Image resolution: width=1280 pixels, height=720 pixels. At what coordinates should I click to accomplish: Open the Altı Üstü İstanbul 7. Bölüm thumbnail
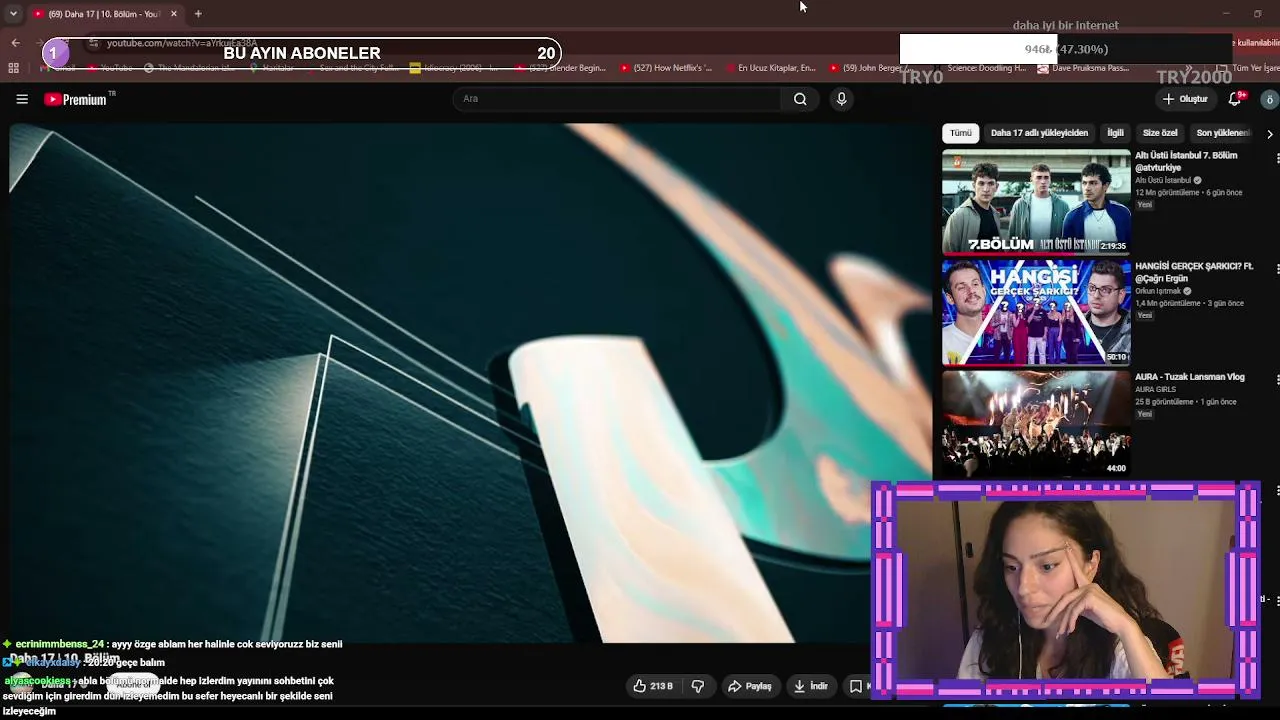coord(1036,201)
